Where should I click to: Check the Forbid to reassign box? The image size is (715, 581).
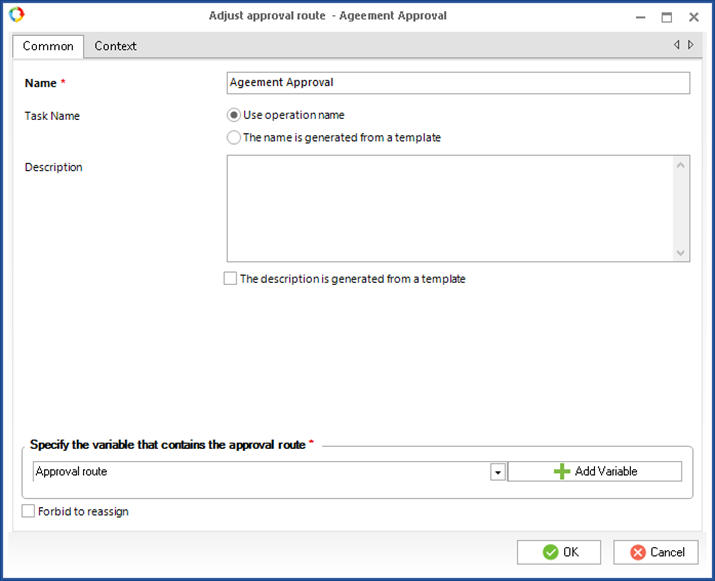pos(28,511)
